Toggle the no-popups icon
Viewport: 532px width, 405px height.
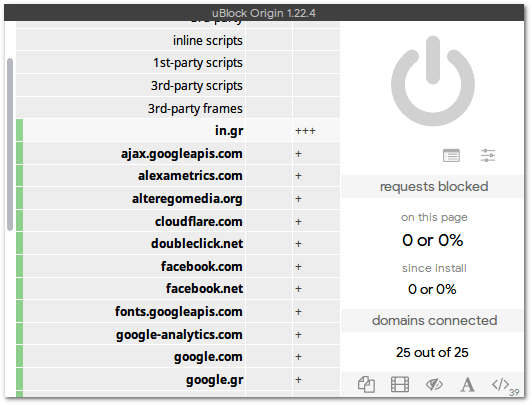pos(366,385)
